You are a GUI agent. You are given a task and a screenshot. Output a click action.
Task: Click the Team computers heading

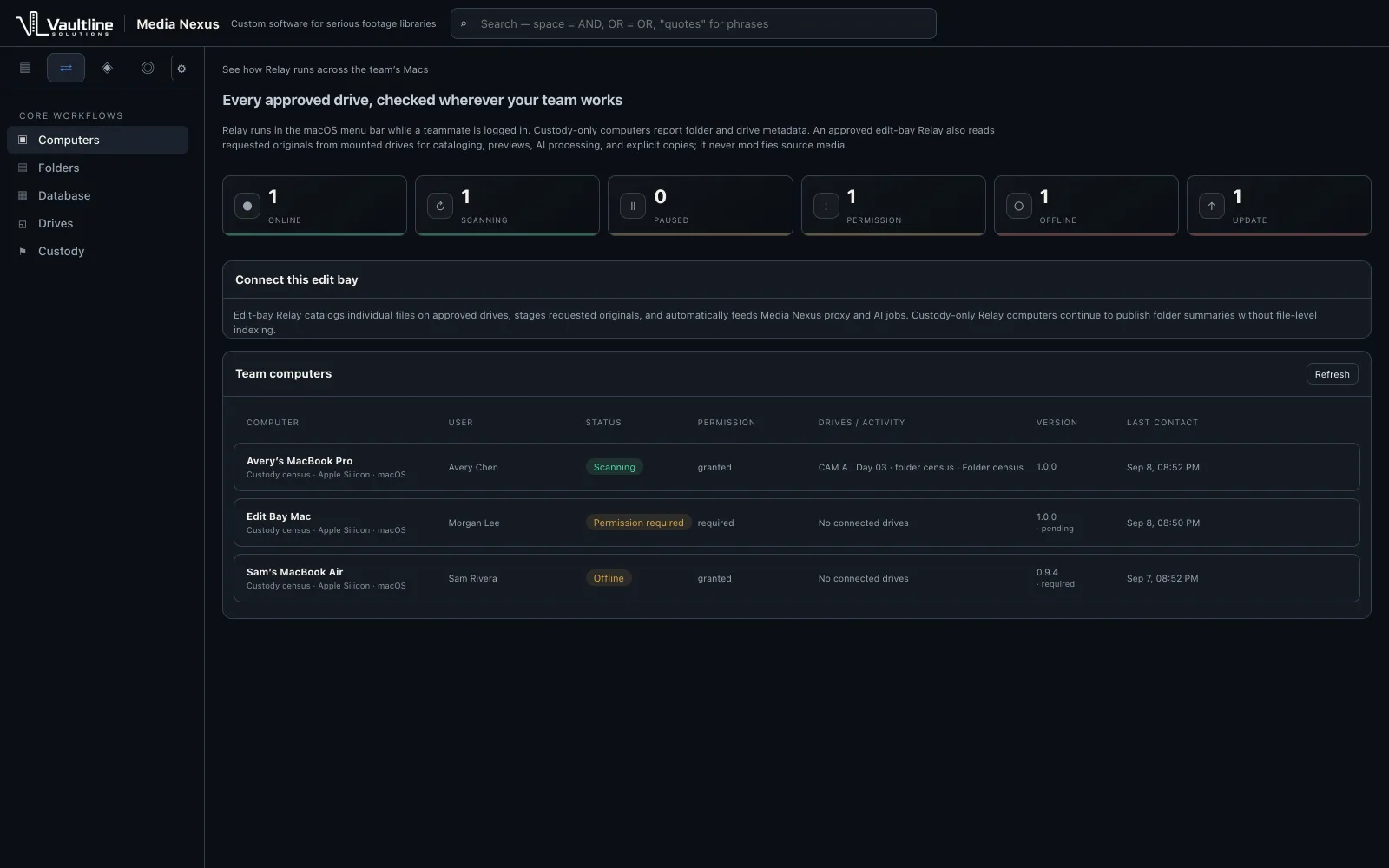(283, 373)
